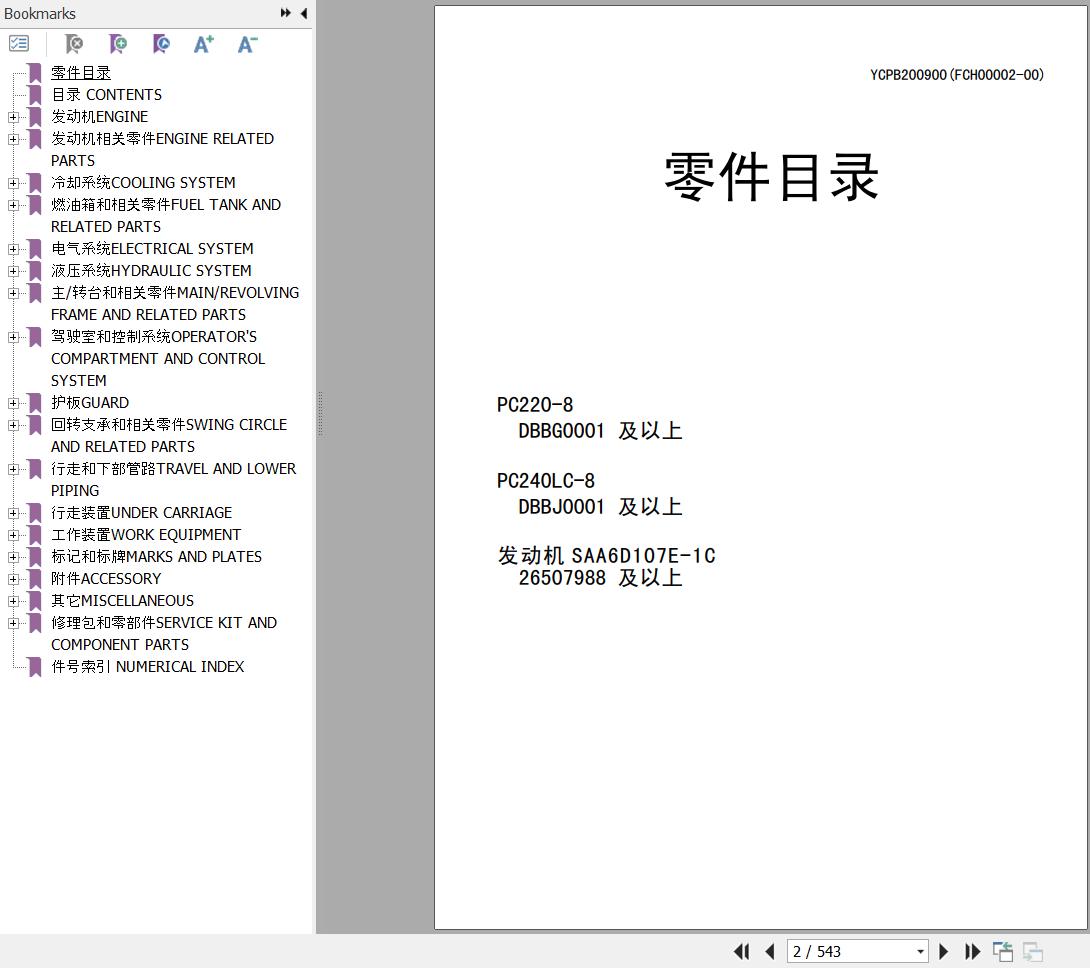Go to the previous page

click(770, 951)
